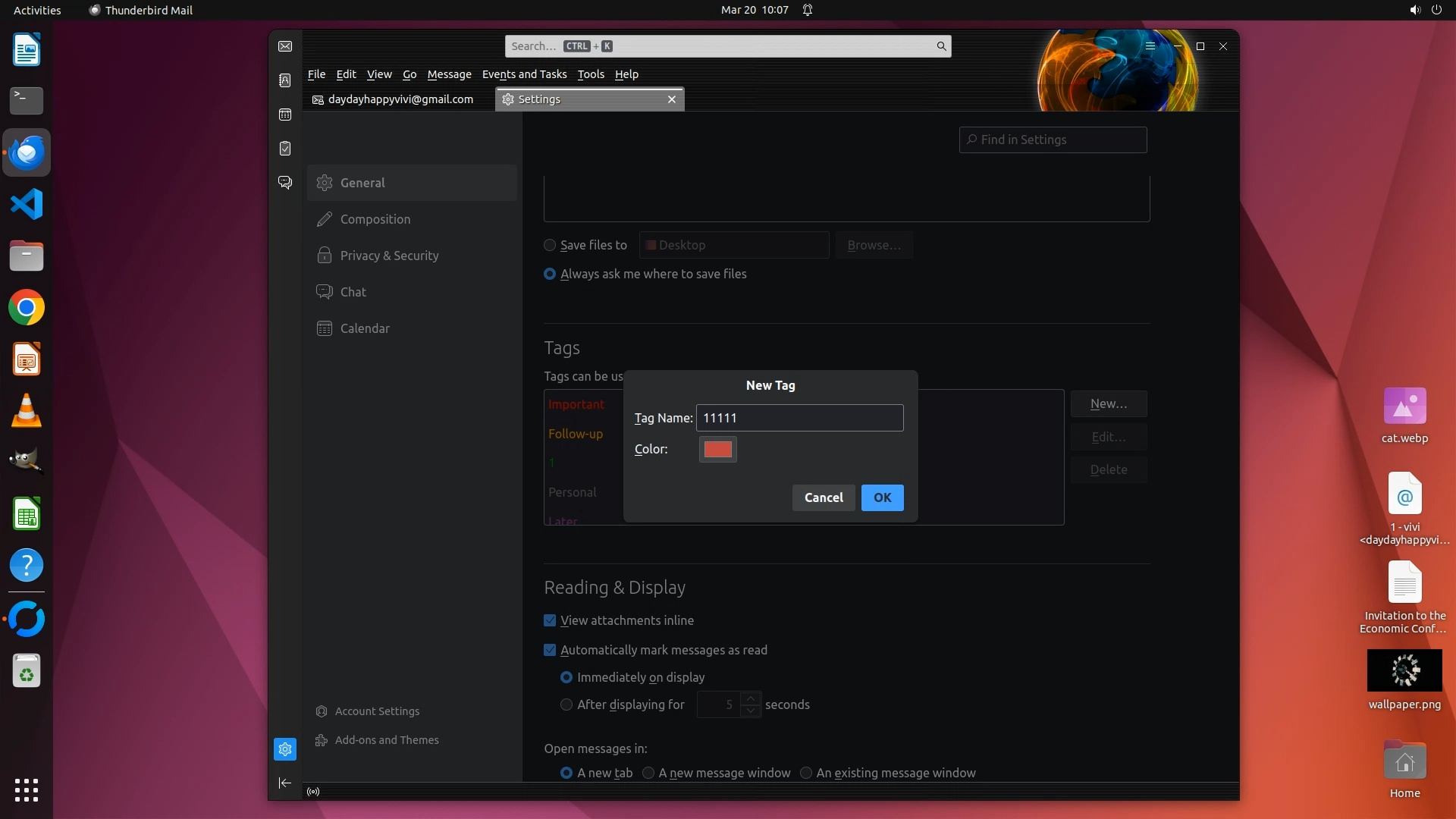This screenshot has height=819, width=1456.
Task: Open the Address Book space icon
Action: [285, 80]
